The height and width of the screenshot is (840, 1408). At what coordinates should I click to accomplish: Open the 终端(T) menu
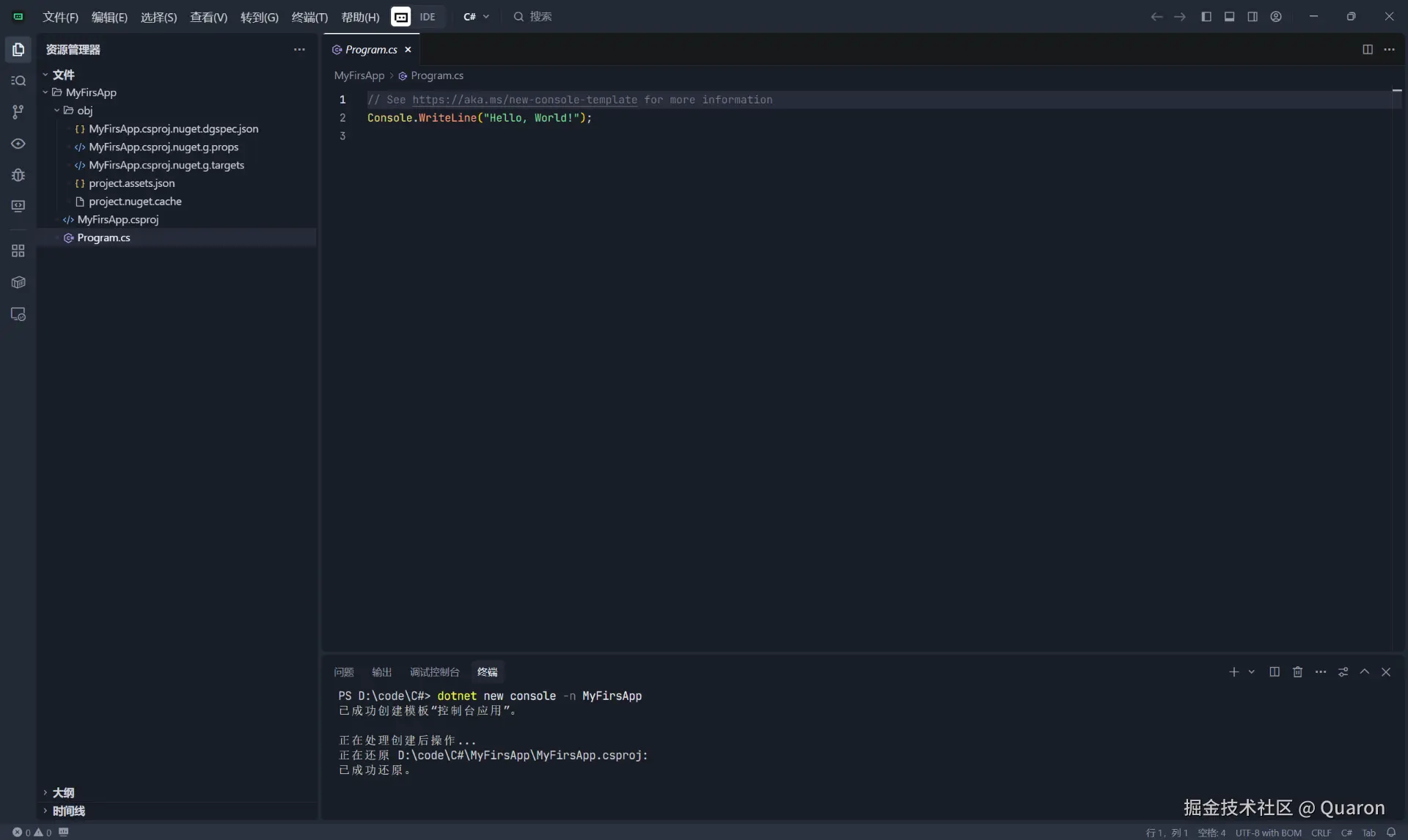tap(309, 17)
